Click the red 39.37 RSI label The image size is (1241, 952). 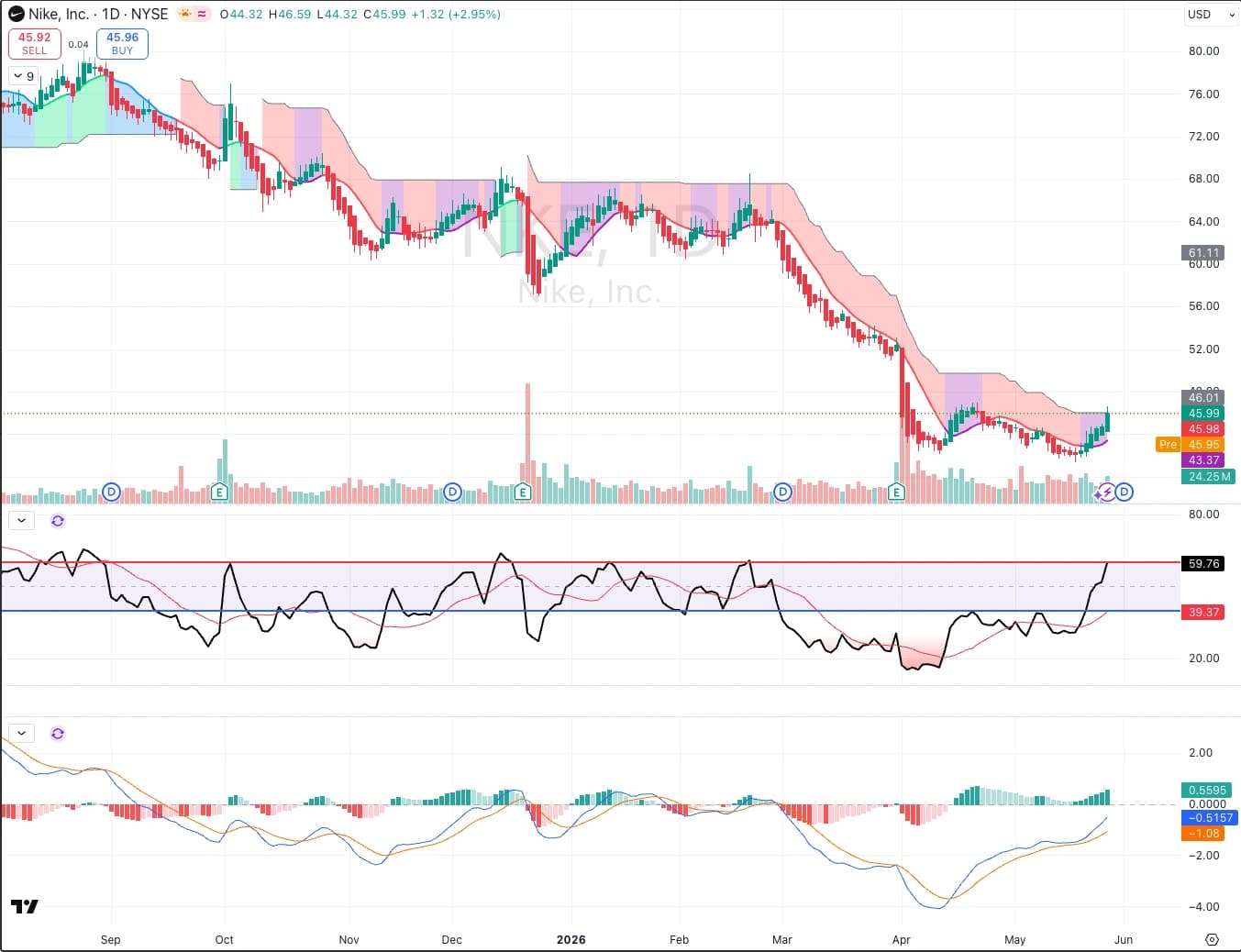click(x=1203, y=613)
